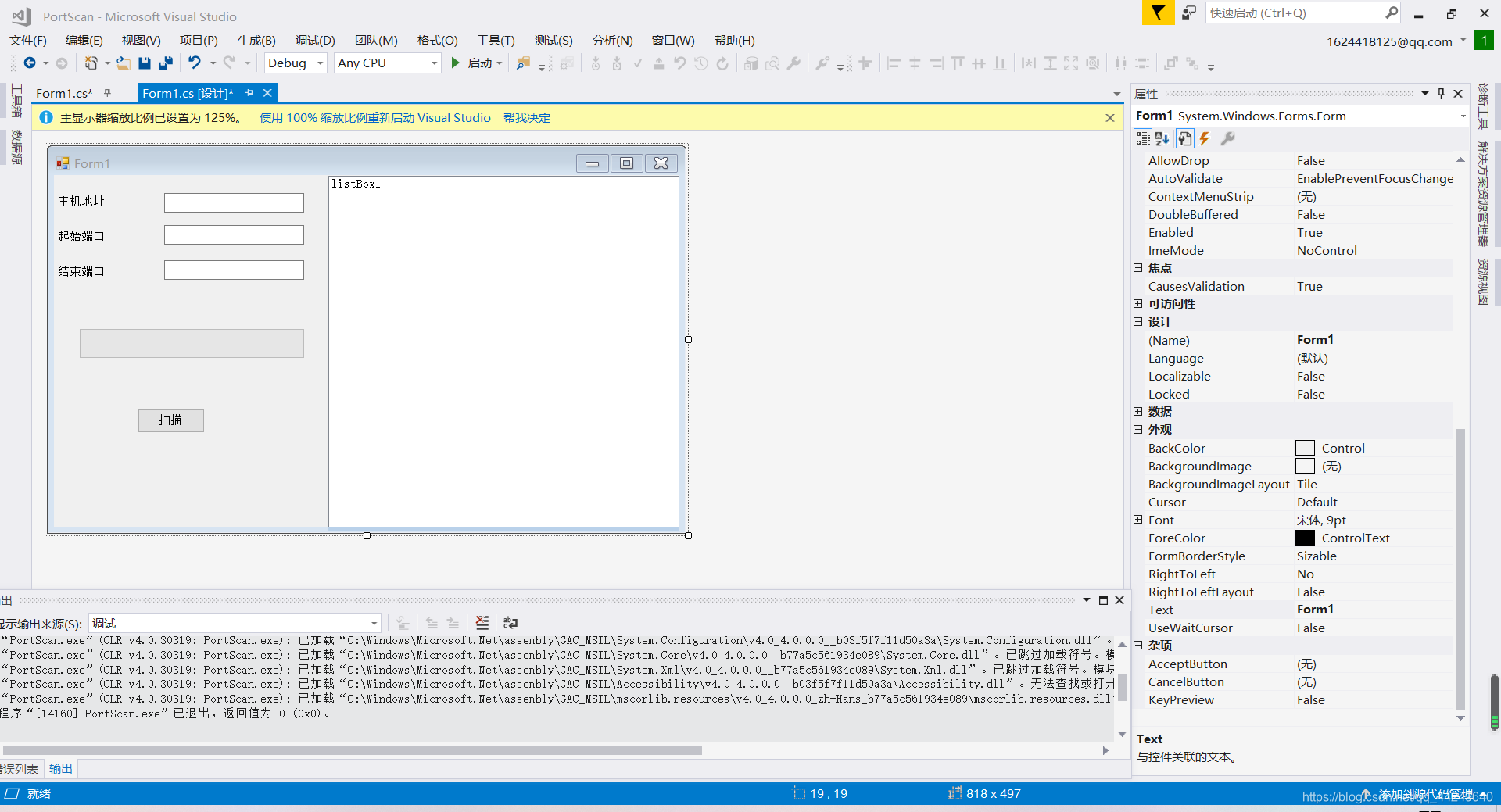The width and height of the screenshot is (1501, 812).
Task: Click the Open File folder icon
Action: point(124,63)
